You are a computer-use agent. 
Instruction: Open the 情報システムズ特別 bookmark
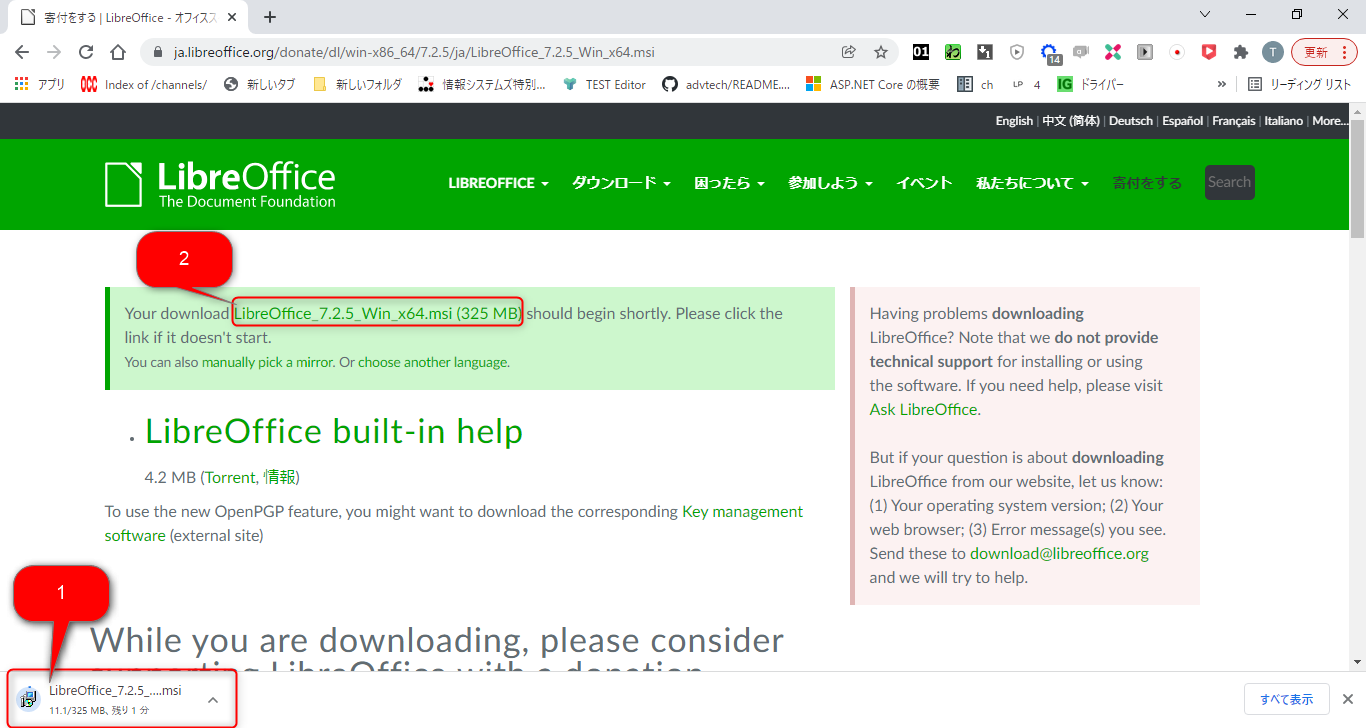[482, 85]
